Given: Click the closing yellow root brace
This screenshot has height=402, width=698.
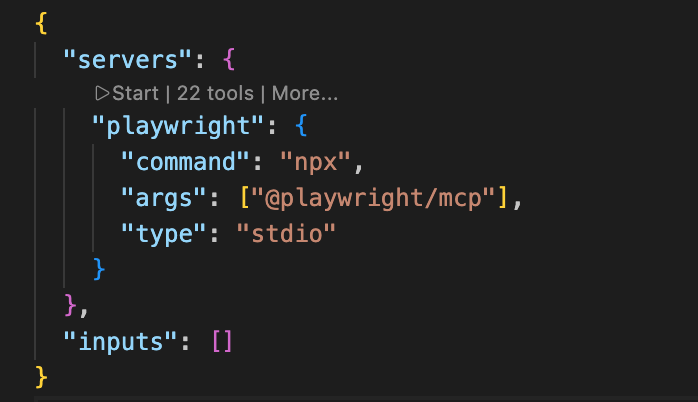Looking at the screenshot, I should click(x=41, y=377).
